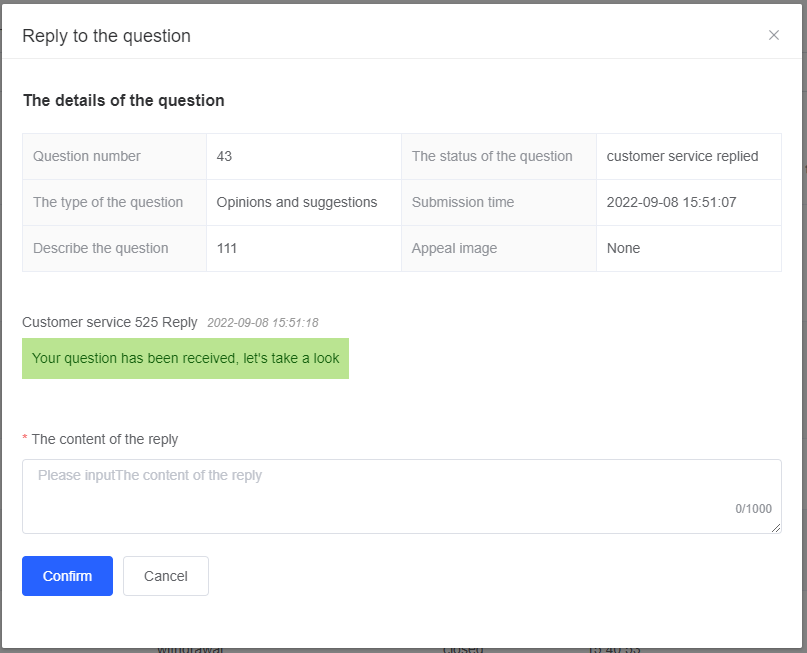Close the Reply to the question dialog

[x=773, y=35]
